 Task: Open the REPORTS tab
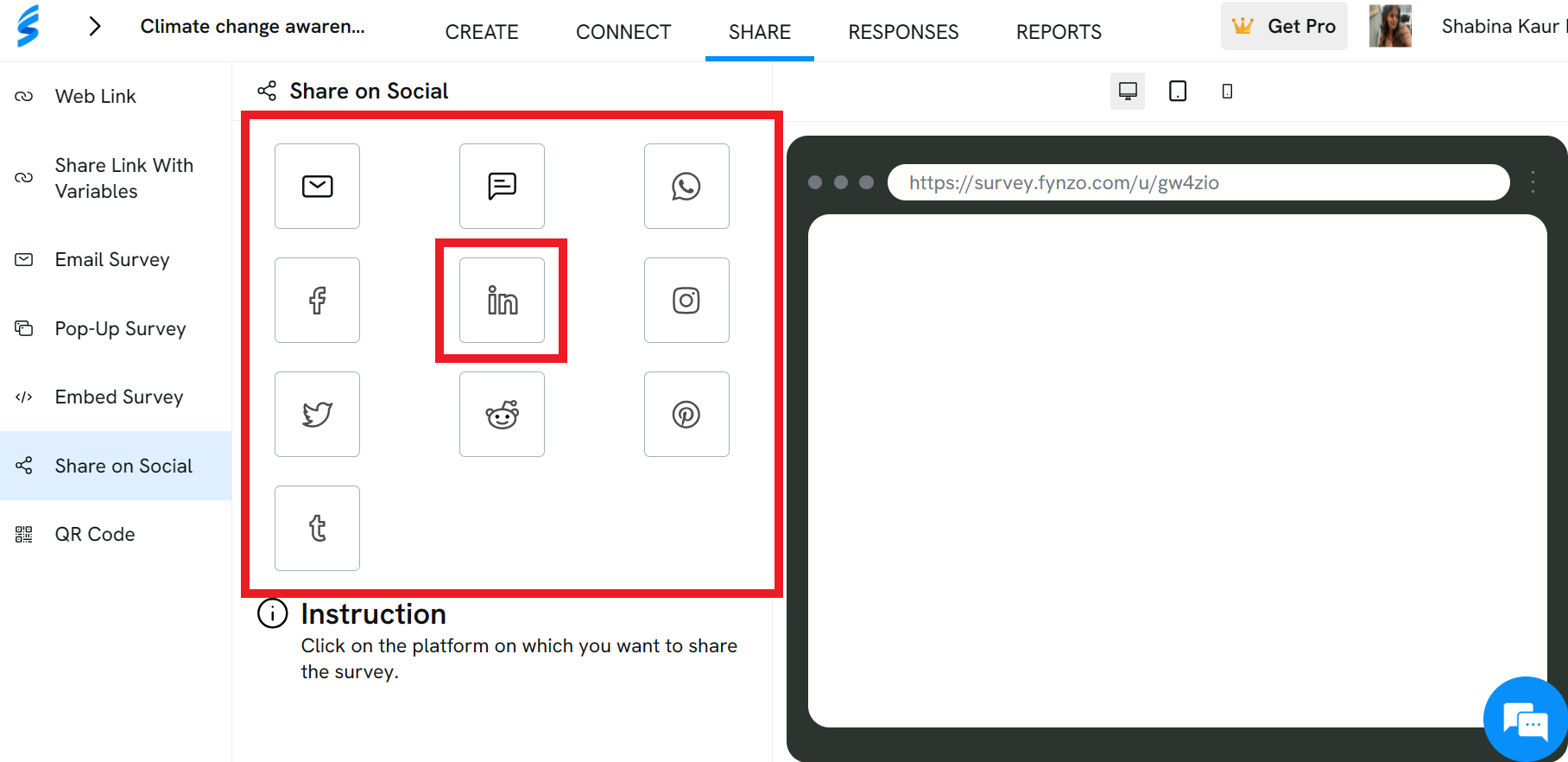[x=1059, y=32]
